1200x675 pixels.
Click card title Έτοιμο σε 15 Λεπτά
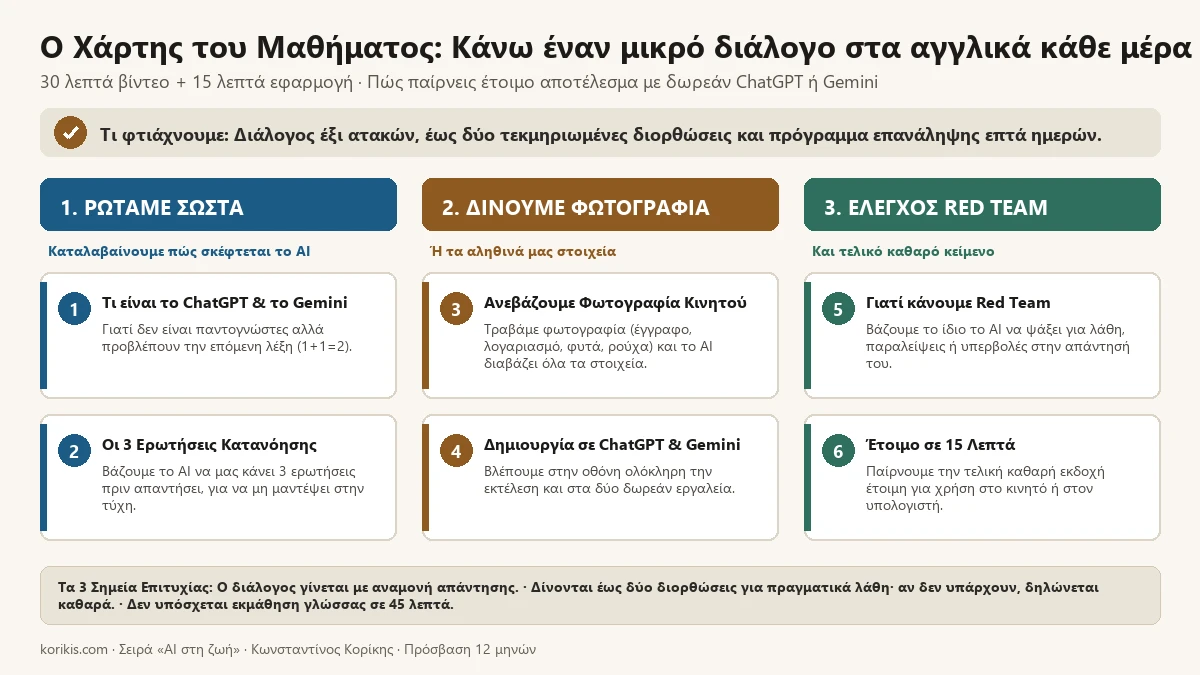point(940,445)
